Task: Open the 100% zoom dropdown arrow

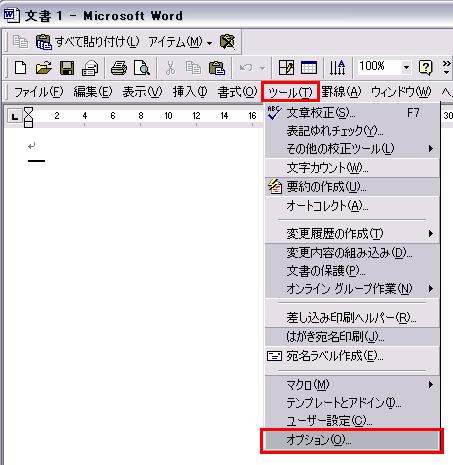Action: point(406,67)
